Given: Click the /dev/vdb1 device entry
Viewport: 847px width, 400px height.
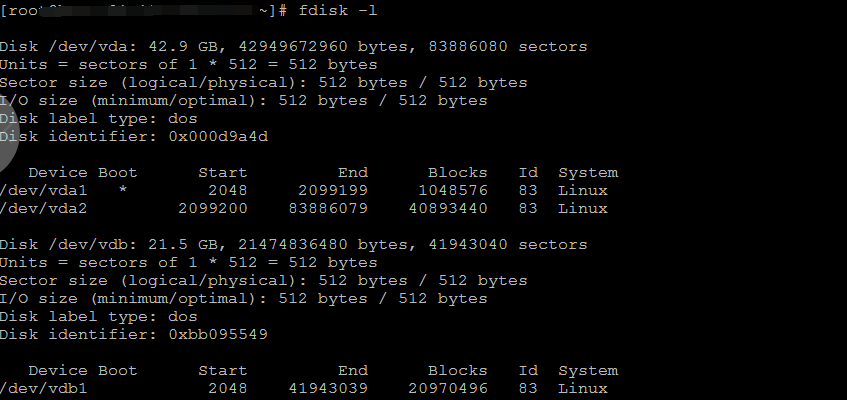Looking at the screenshot, I should pyautogui.click(x=39, y=388).
